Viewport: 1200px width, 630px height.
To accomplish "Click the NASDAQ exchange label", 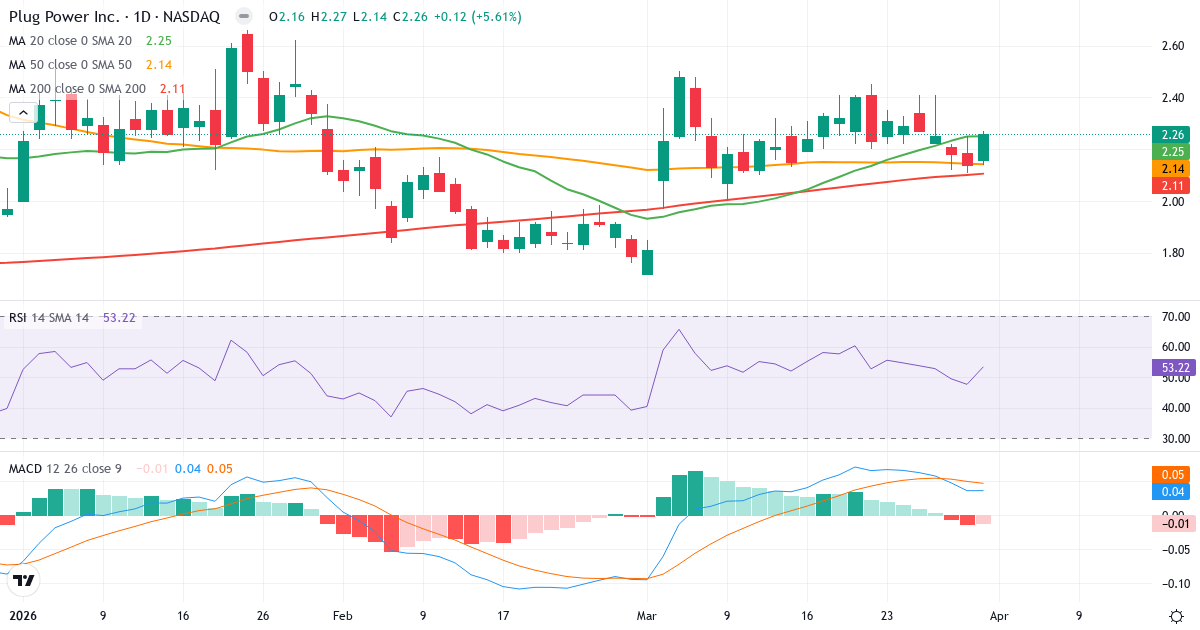I will pos(194,16).
